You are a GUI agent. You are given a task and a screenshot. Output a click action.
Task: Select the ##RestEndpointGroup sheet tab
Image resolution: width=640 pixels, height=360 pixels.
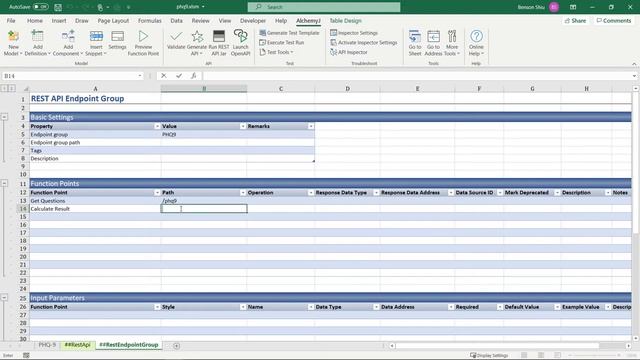click(129, 345)
